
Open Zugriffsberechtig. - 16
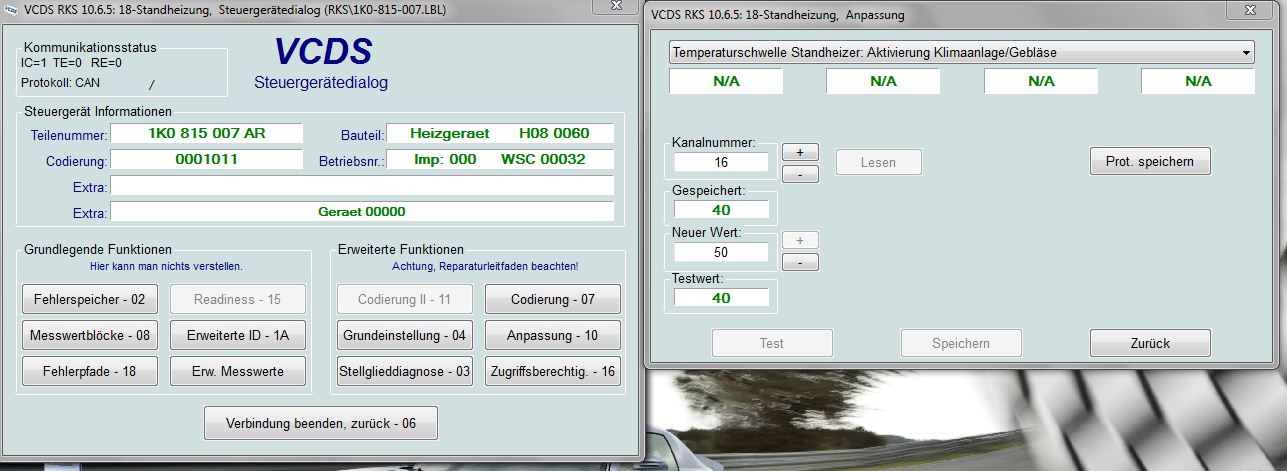pos(553,371)
